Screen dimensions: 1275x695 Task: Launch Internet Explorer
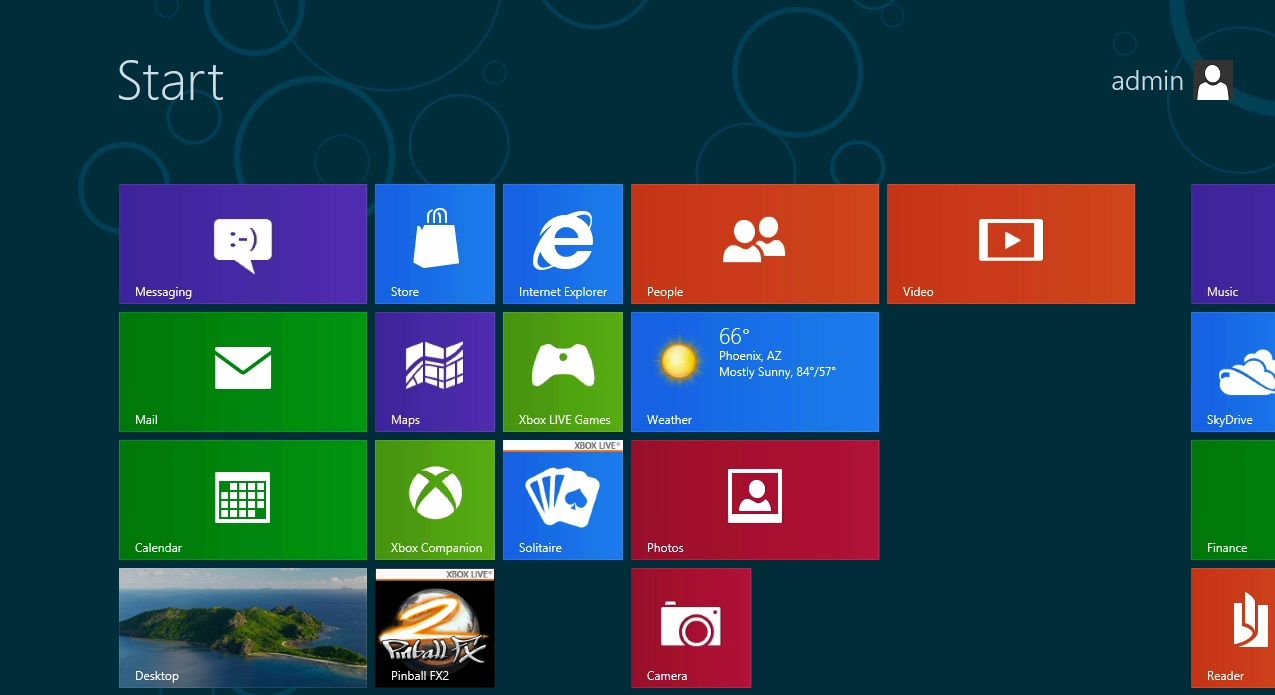[x=563, y=243]
